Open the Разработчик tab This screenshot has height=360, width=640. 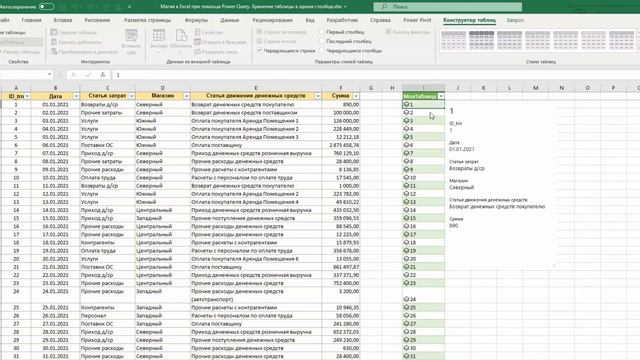pos(342,20)
